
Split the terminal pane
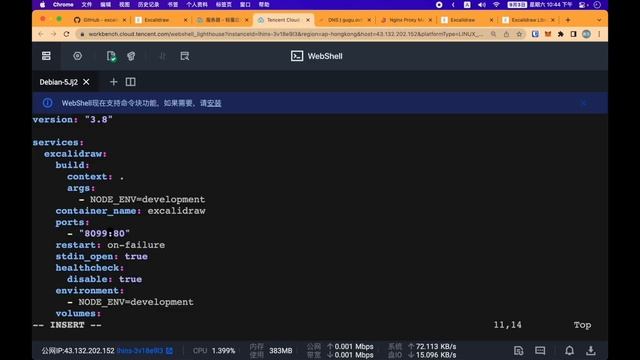(x=131, y=82)
